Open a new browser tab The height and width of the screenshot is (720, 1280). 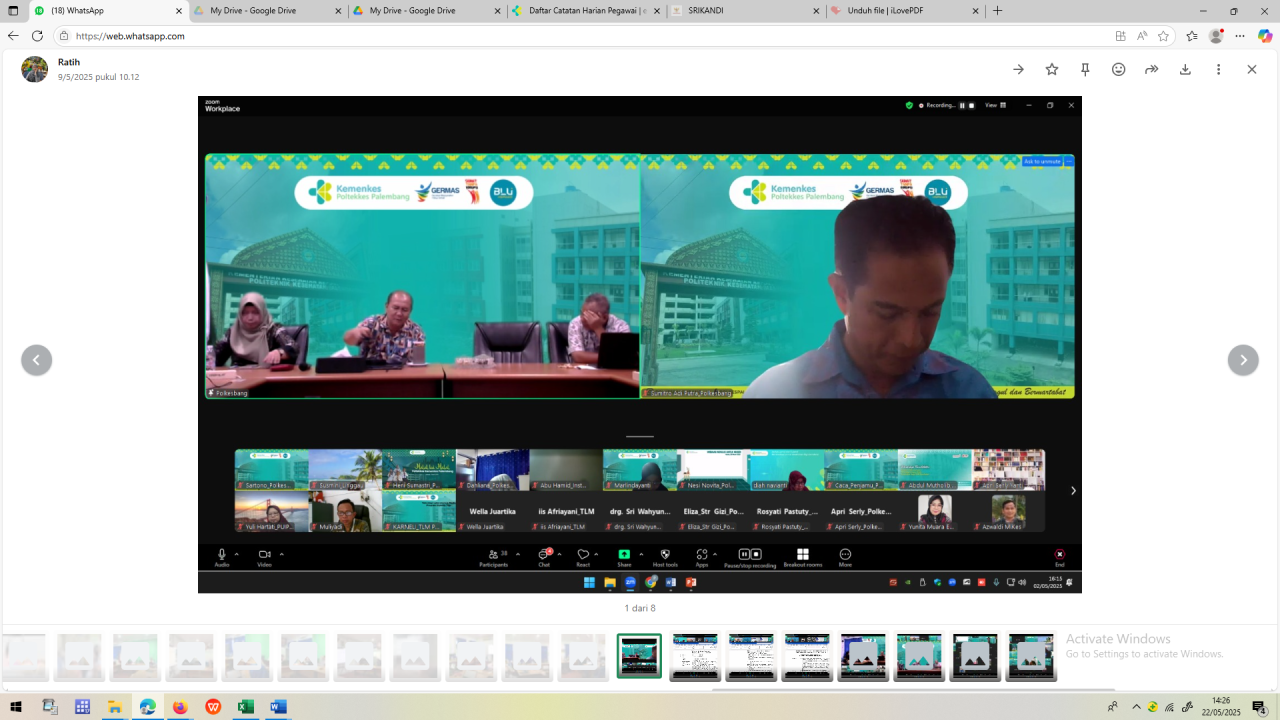[997, 11]
